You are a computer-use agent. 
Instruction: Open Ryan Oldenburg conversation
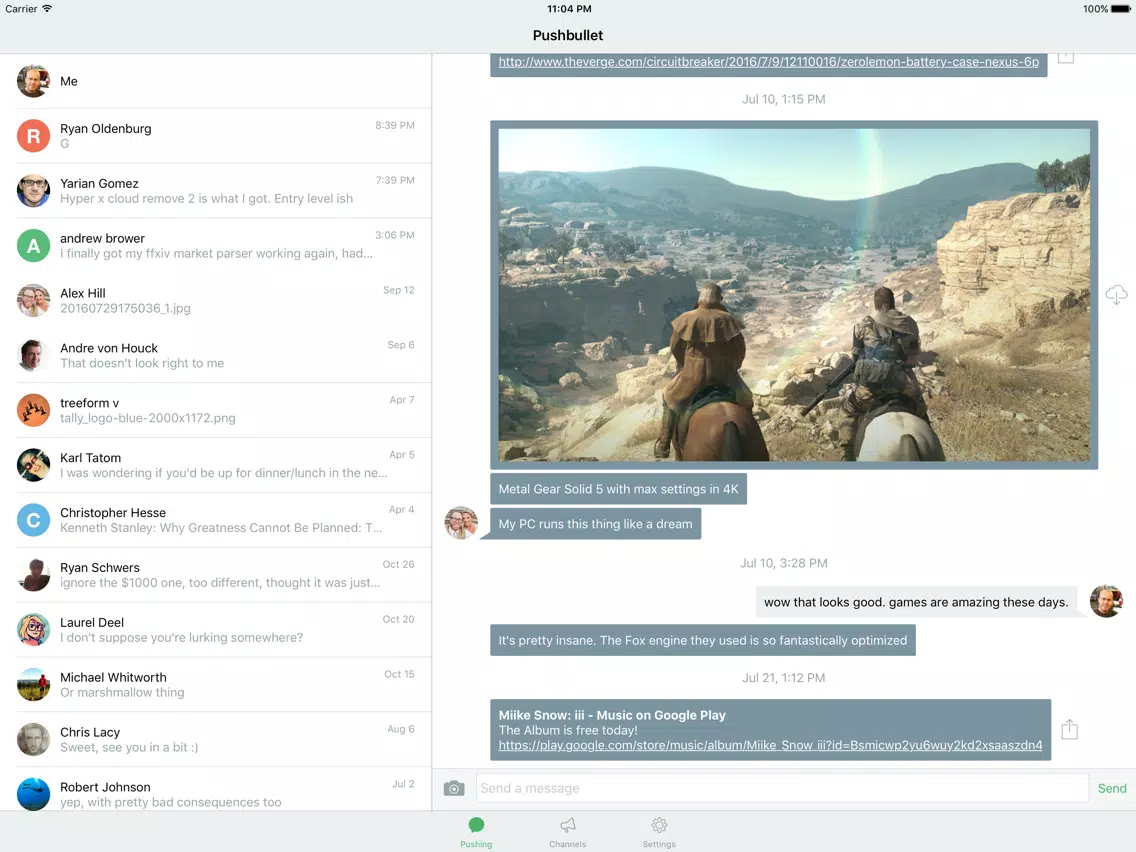pyautogui.click(x=216, y=136)
